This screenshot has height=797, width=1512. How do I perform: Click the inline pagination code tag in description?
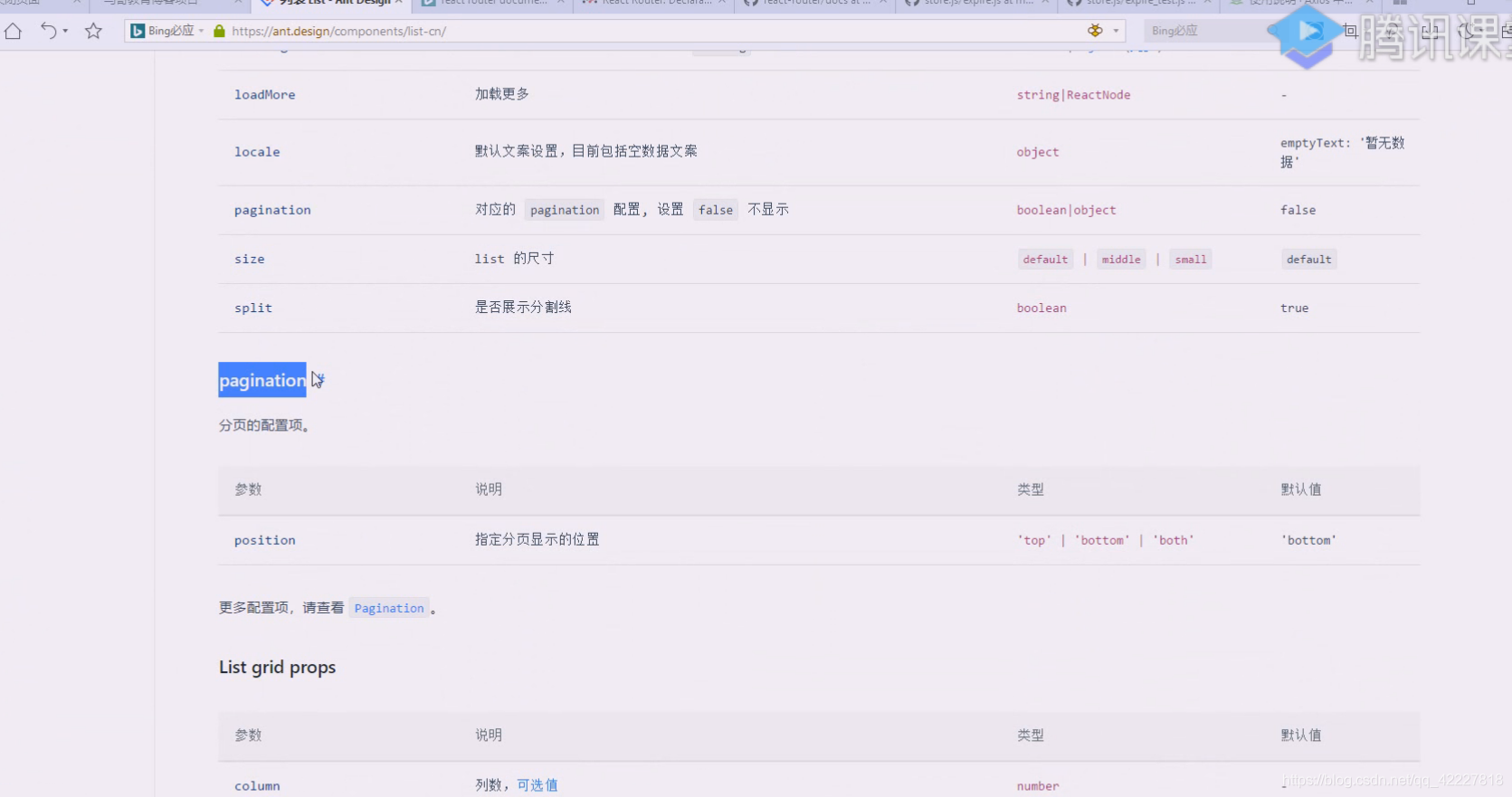click(565, 210)
